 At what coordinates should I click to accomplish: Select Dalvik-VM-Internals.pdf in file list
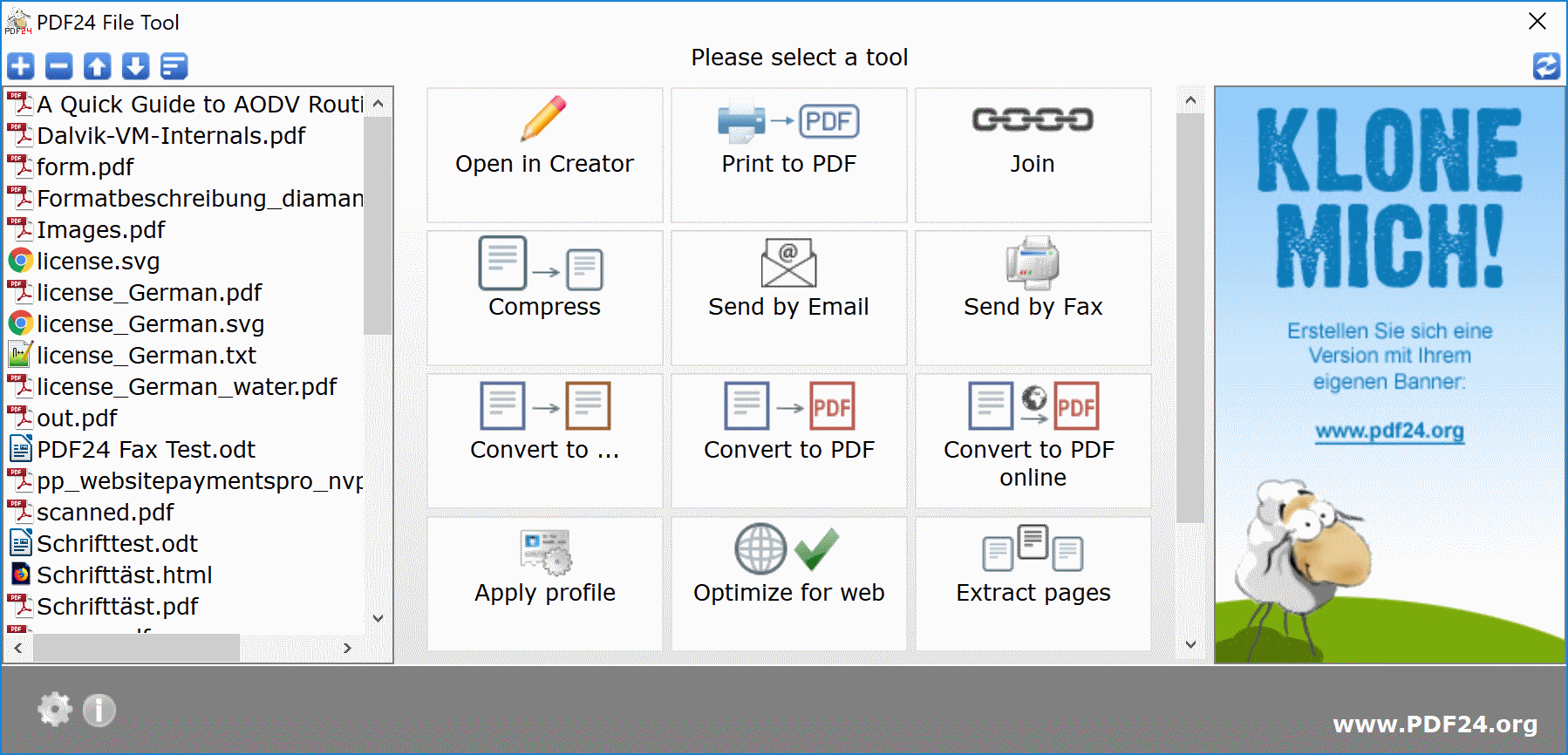(171, 136)
